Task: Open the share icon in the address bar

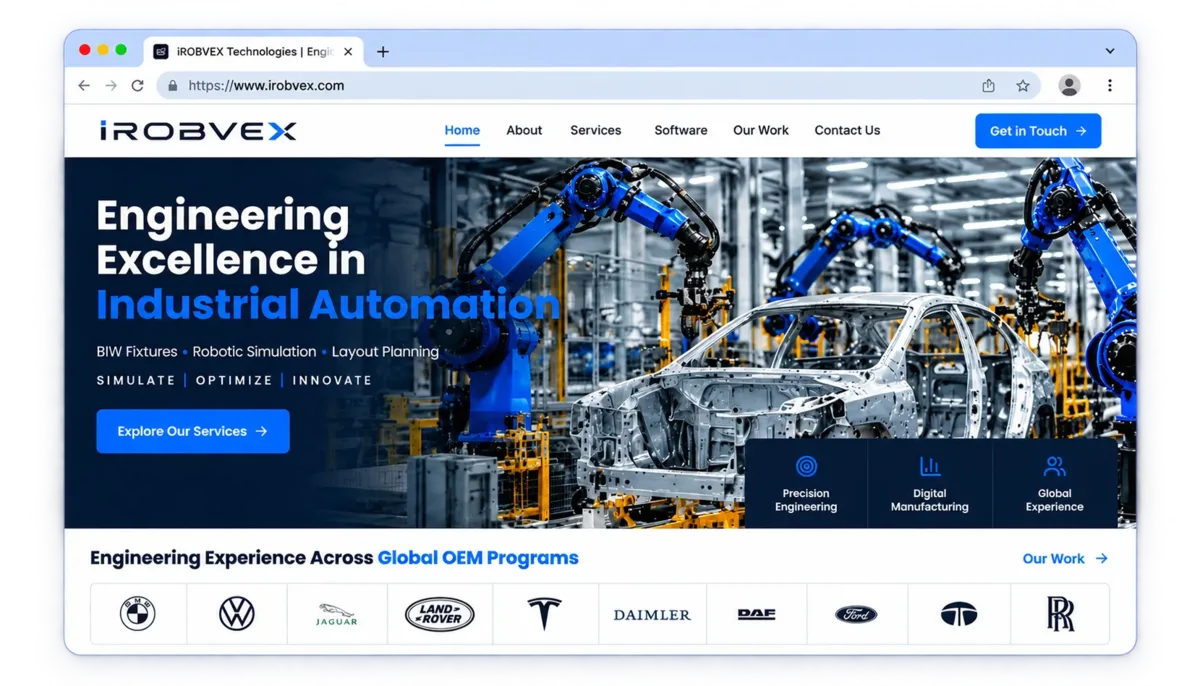Action: pos(988,86)
